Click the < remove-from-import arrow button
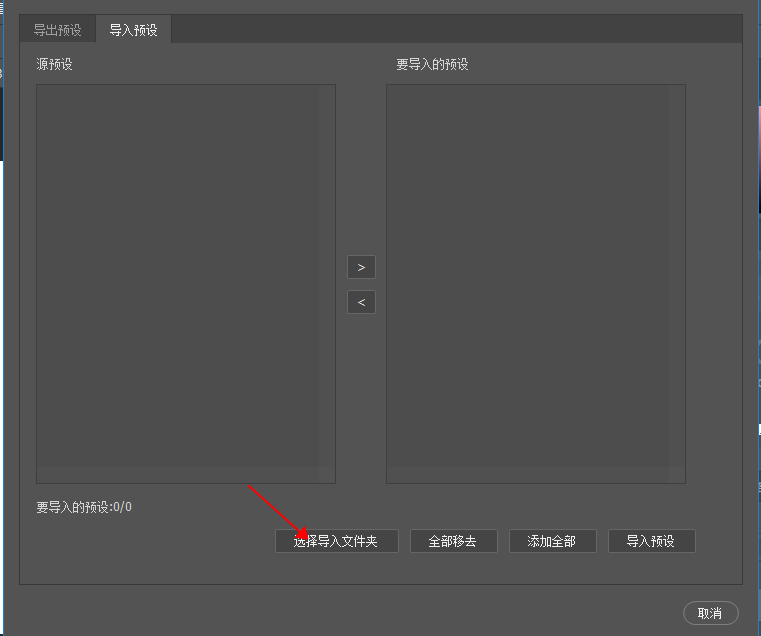Viewport: 761px width, 636px height. [361, 302]
